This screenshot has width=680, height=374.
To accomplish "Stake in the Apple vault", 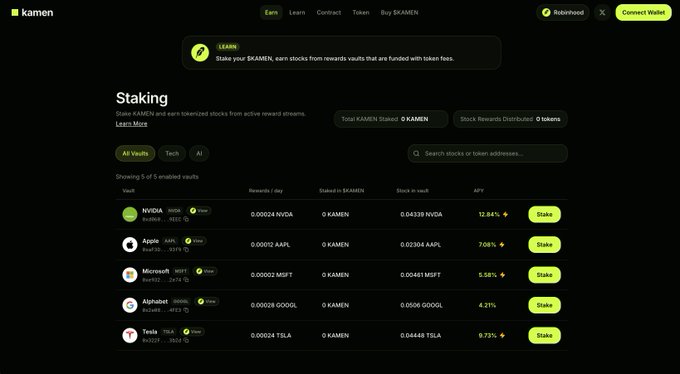I will point(544,245).
